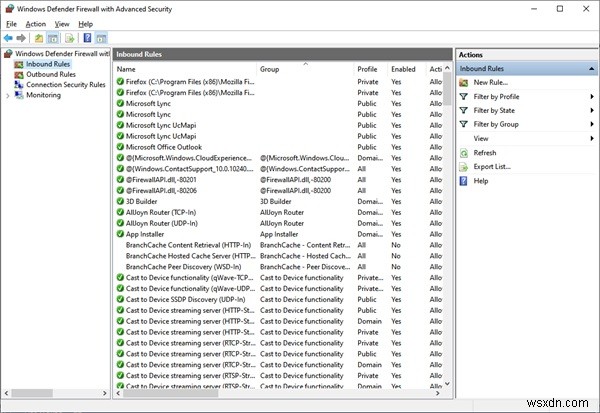600x413 pixels.
Task: Click the Filter by Profile action text
Action: 496,96
